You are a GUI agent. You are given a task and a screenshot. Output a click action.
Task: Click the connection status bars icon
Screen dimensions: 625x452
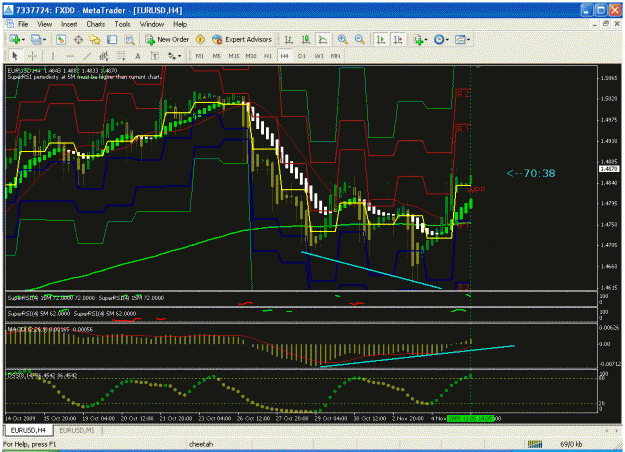click(x=535, y=444)
